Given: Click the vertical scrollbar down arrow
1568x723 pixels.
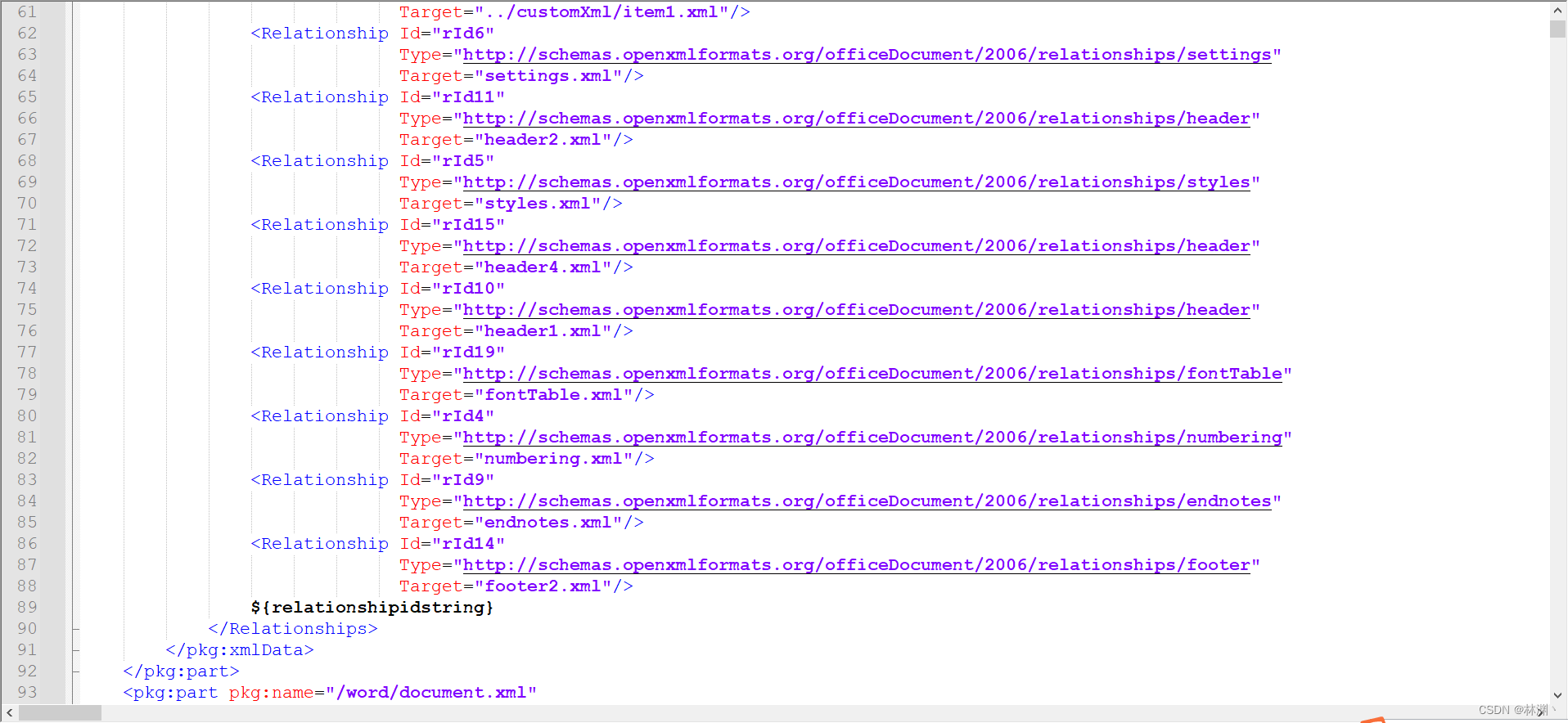Looking at the screenshot, I should [x=1557, y=695].
